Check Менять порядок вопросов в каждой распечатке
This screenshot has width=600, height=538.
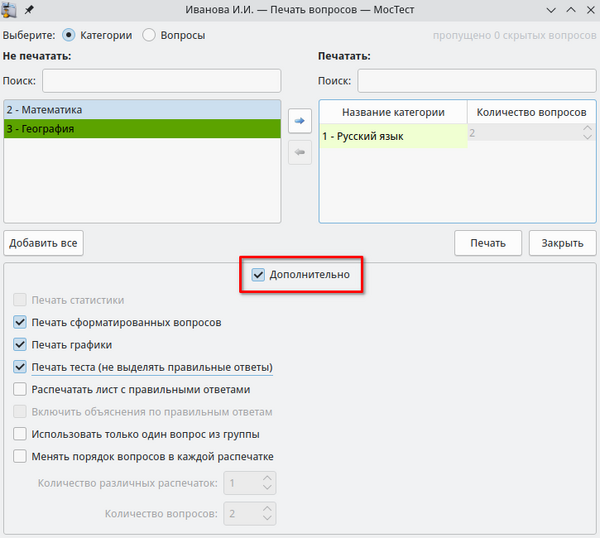[x=20, y=457]
